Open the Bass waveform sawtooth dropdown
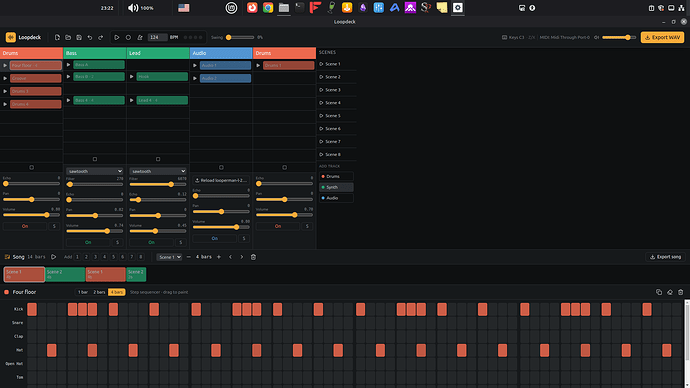690x388 pixels. click(x=95, y=171)
